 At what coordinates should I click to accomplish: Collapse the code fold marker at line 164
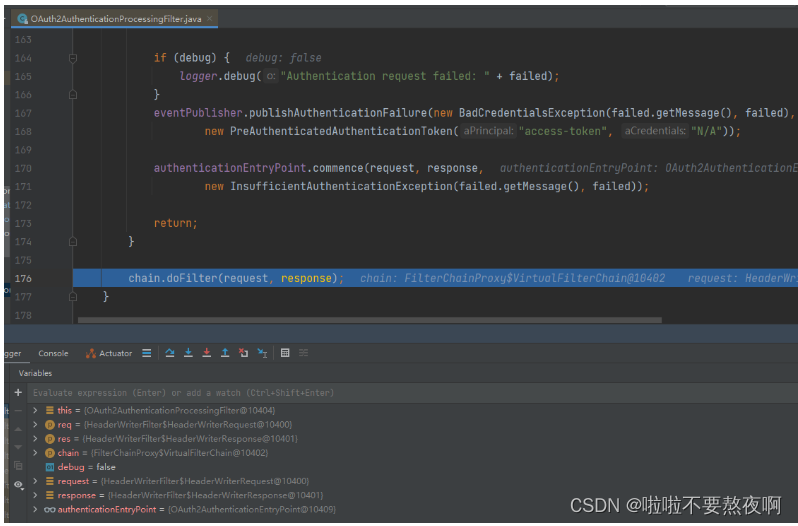pos(73,58)
